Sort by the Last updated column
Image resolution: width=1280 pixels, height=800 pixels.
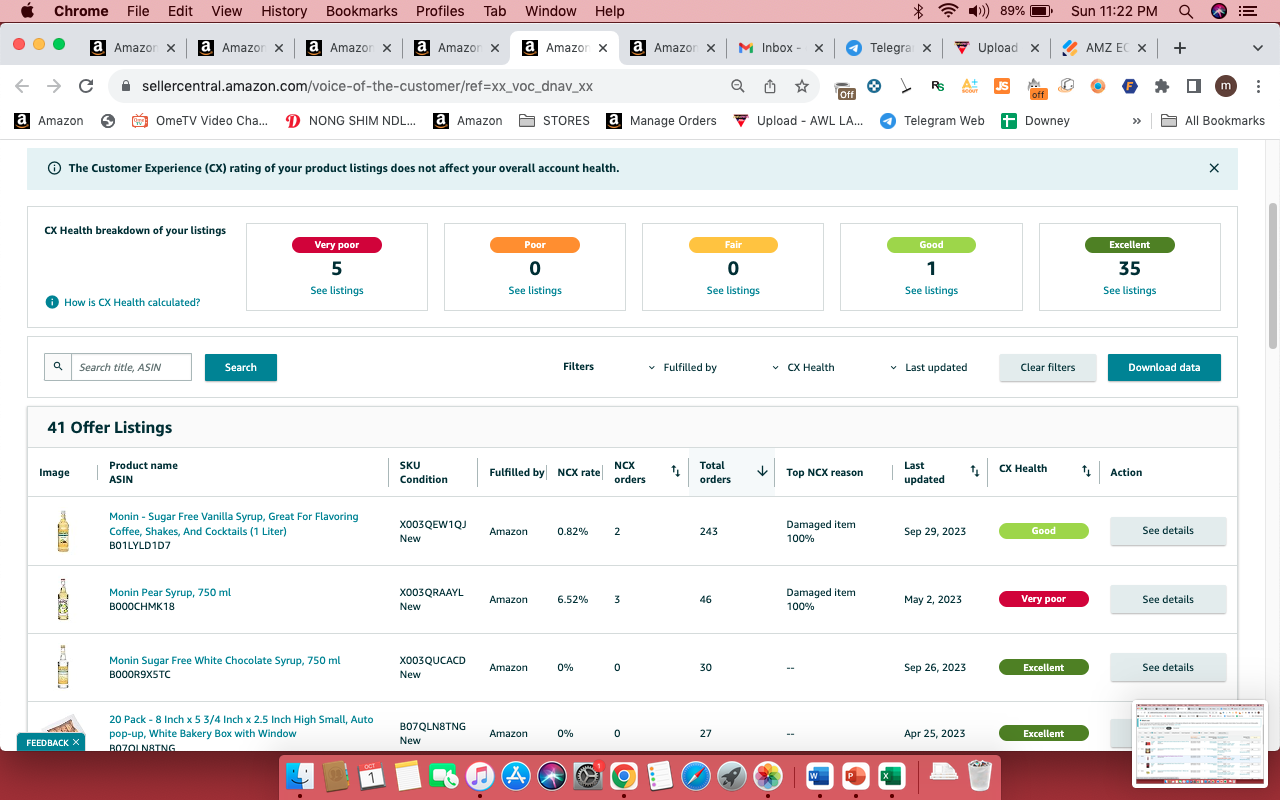[x=975, y=471]
